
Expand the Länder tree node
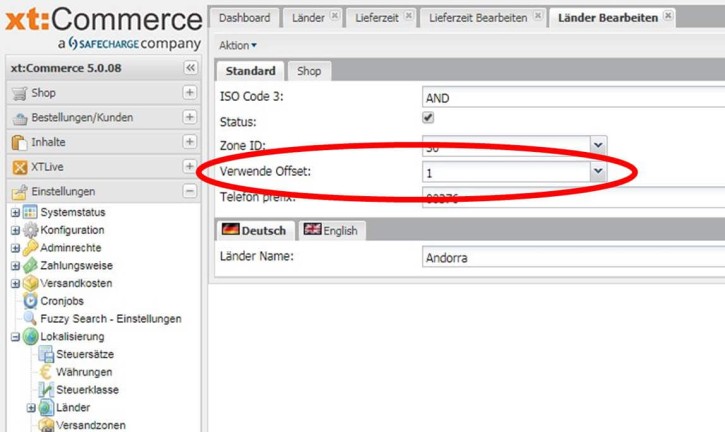tap(31, 408)
